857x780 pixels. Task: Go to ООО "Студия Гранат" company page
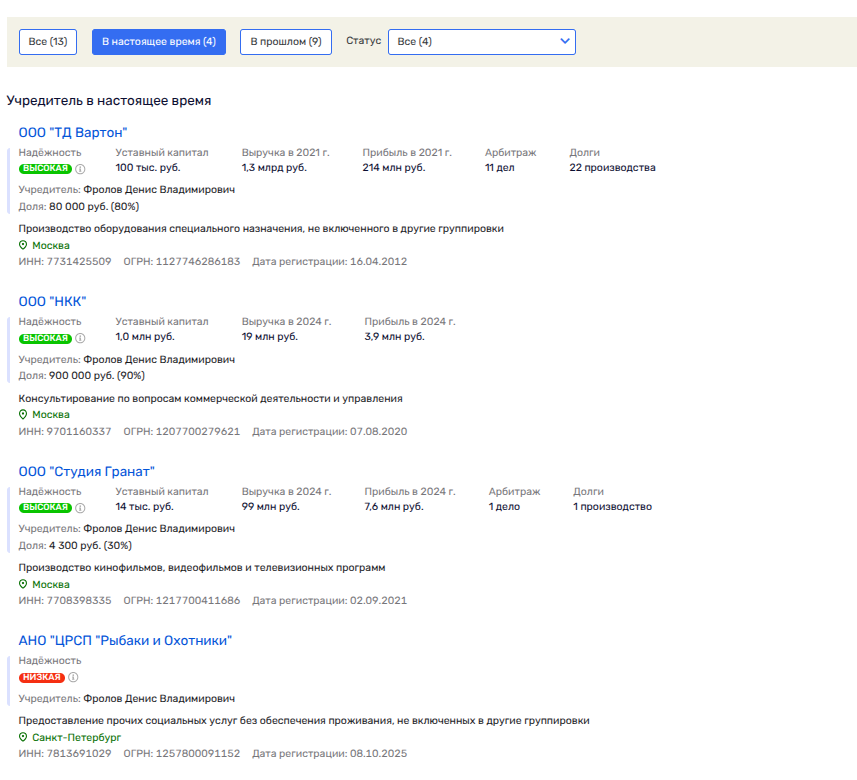[x=87, y=471]
